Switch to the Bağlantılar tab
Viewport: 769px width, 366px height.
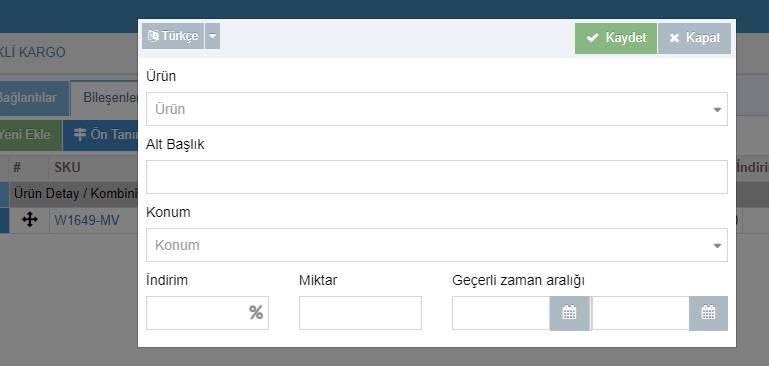[x=27, y=98]
